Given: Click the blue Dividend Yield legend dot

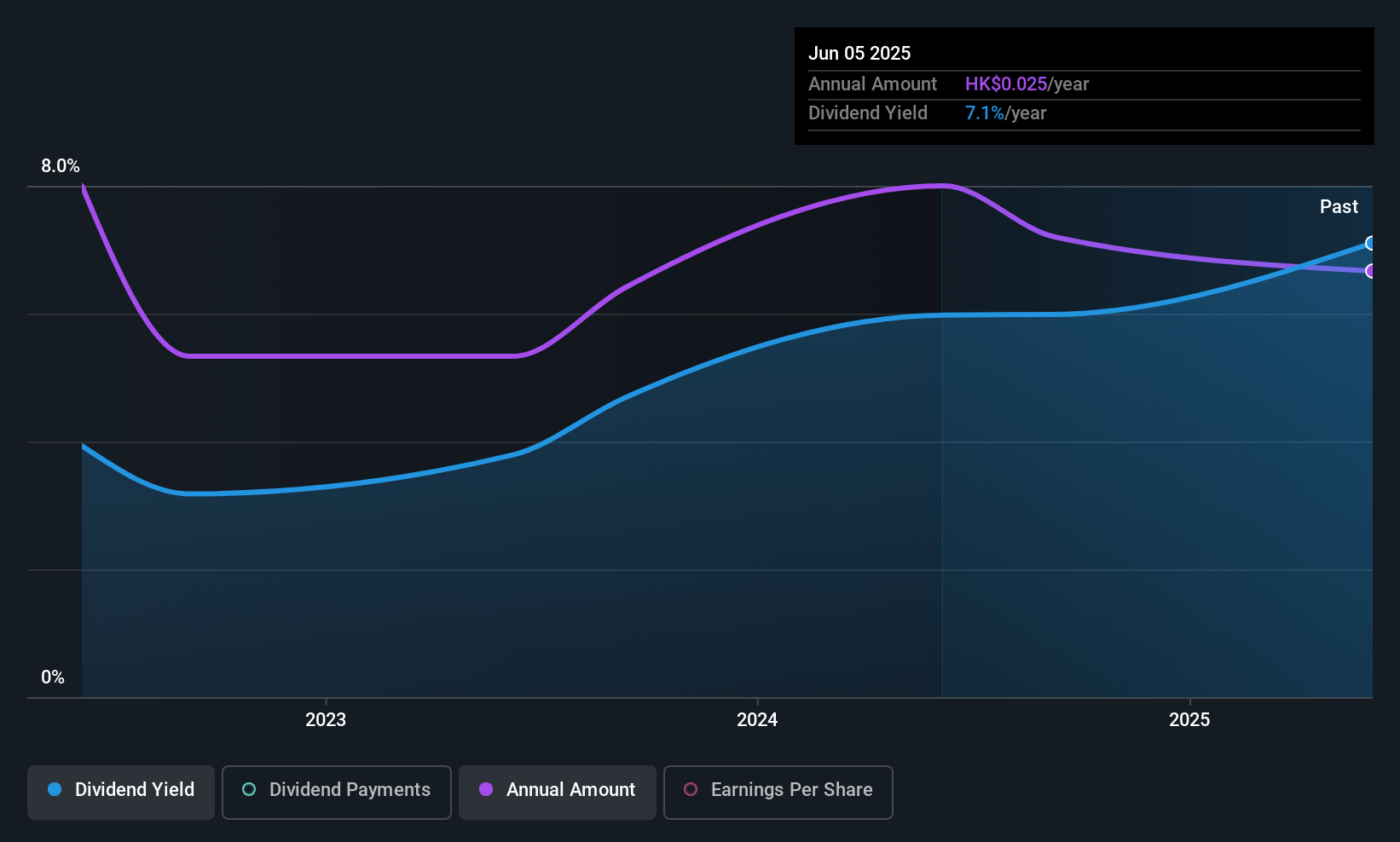Looking at the screenshot, I should point(55,789).
